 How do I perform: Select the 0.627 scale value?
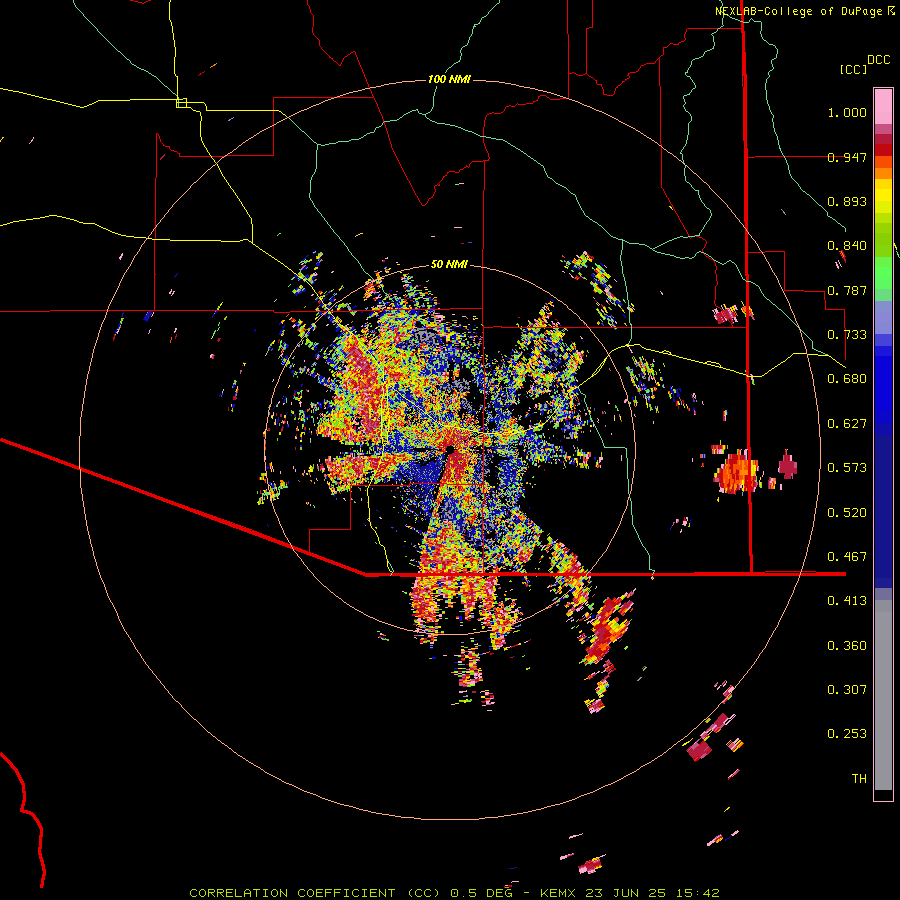pyautogui.click(x=847, y=424)
